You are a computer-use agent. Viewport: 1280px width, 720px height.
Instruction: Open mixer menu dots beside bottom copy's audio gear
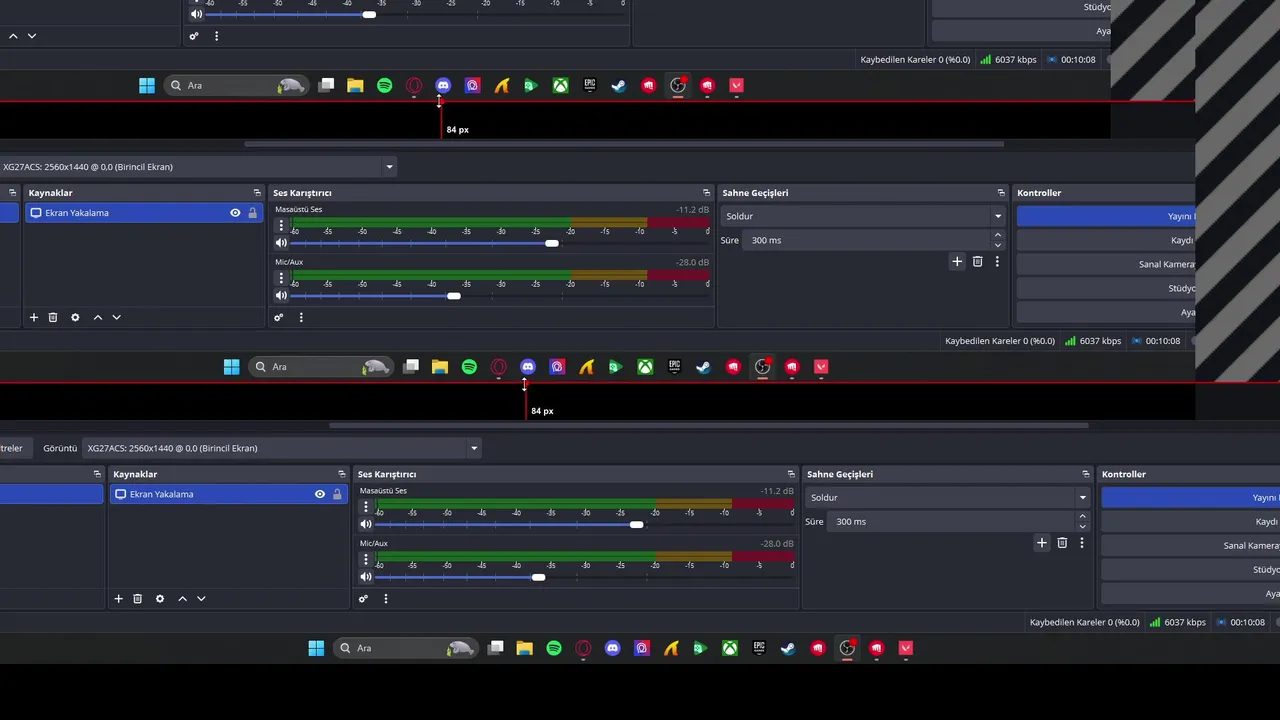386,598
